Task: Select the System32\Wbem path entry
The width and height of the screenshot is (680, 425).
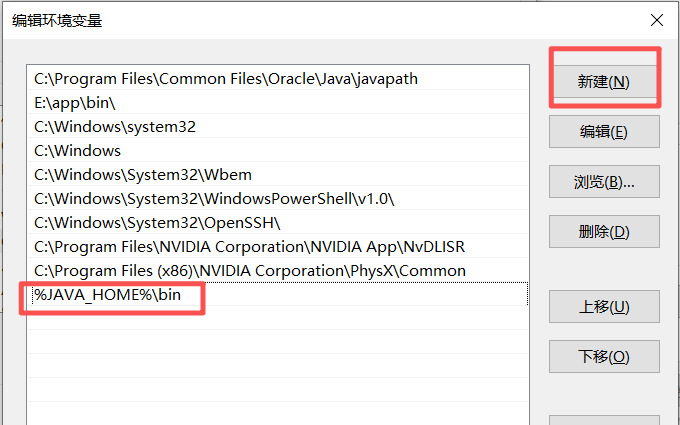Action: click(x=278, y=174)
